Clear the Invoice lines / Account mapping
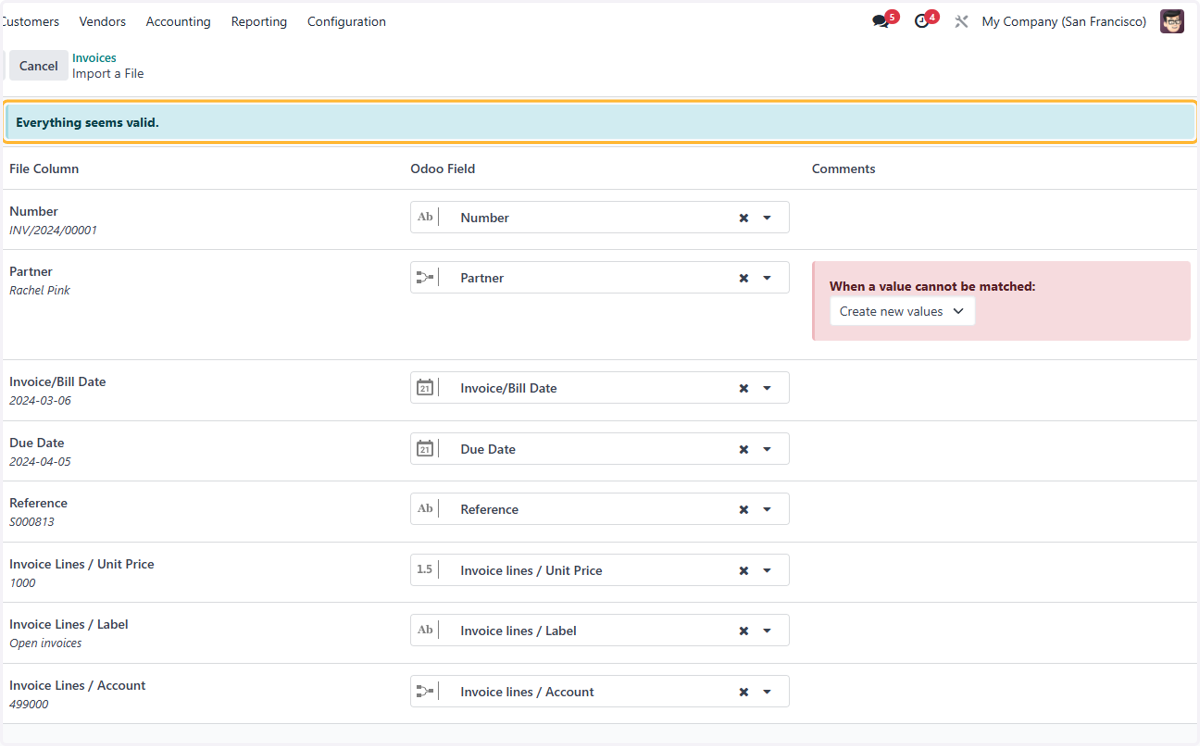 tap(744, 692)
